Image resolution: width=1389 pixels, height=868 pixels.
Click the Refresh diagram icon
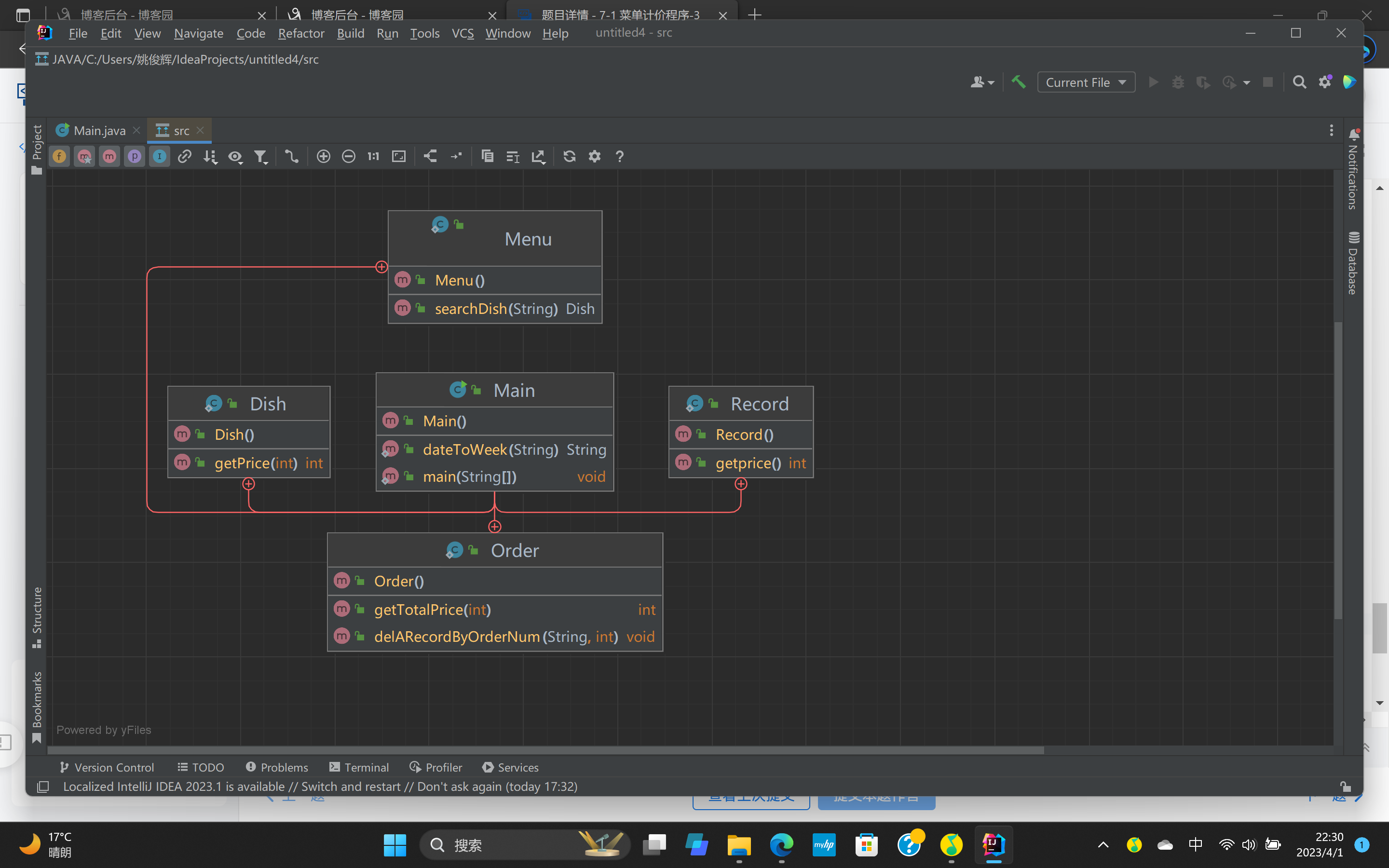(x=569, y=156)
